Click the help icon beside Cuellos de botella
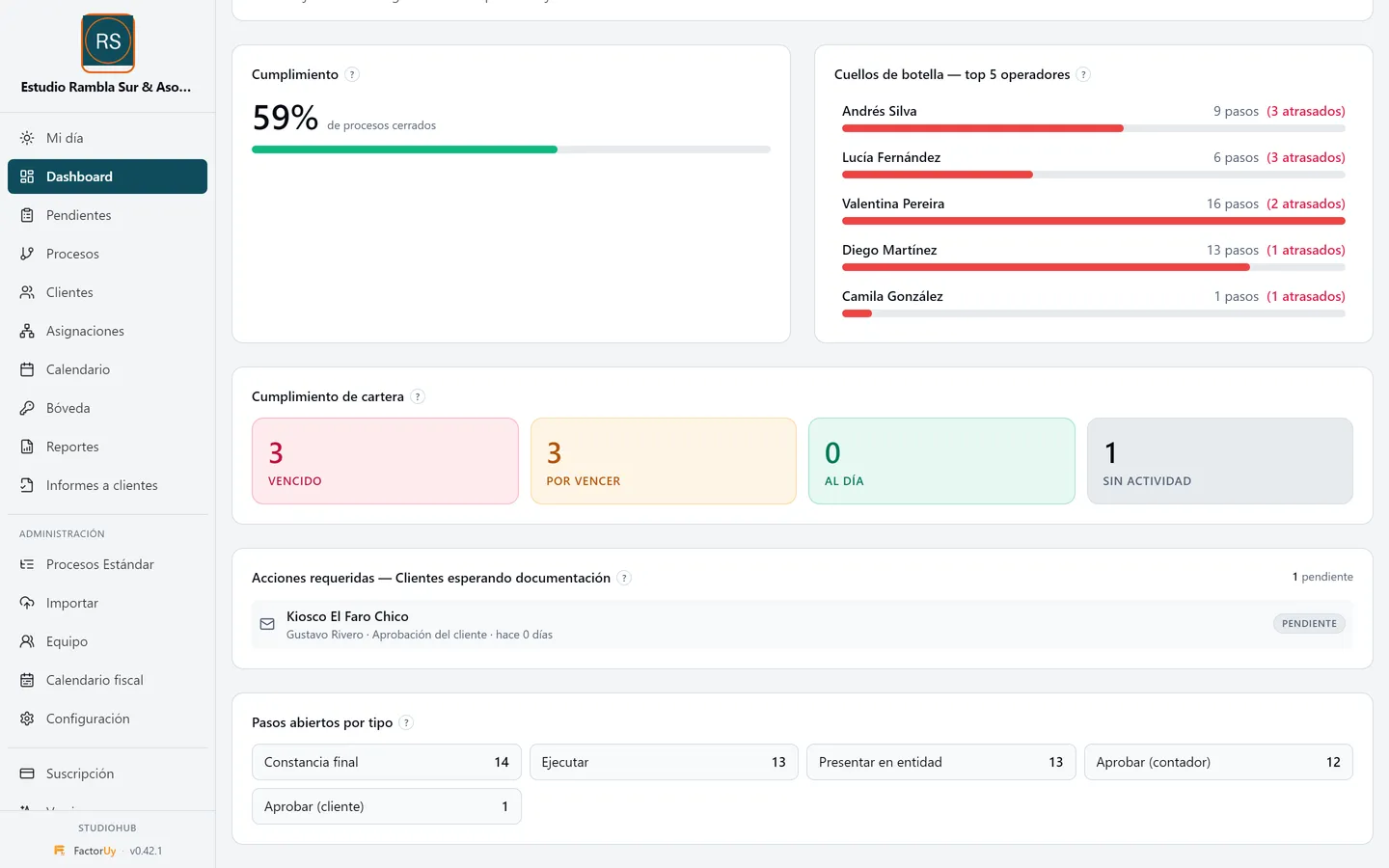Screen dimensions: 1389x868 1083,74
